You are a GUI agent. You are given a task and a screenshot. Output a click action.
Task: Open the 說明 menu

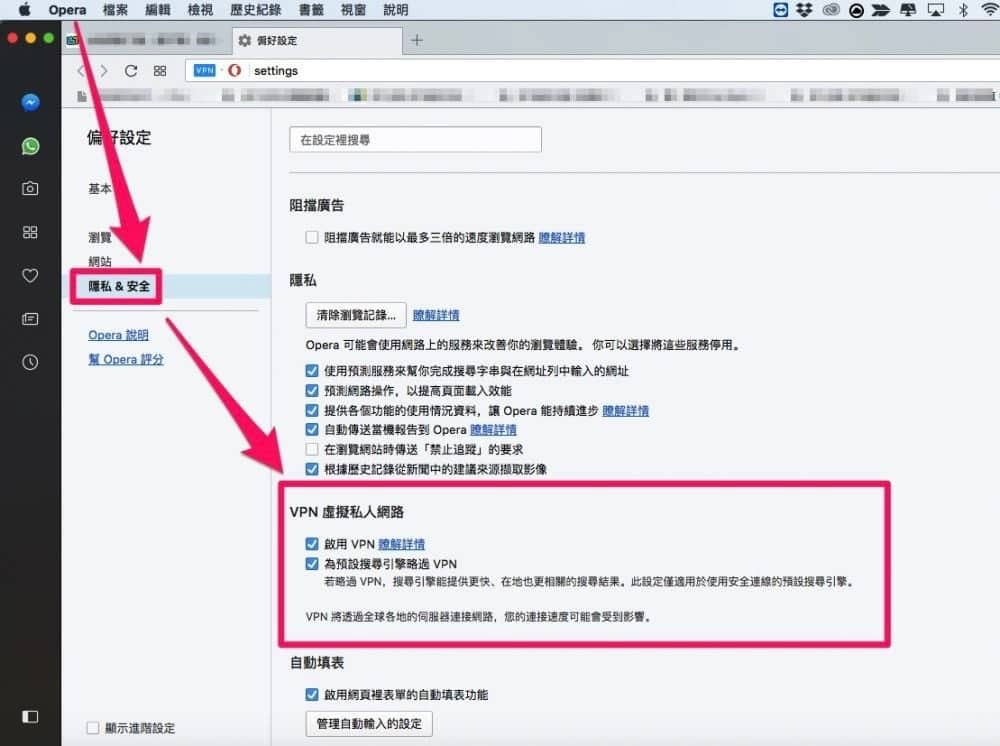395,10
